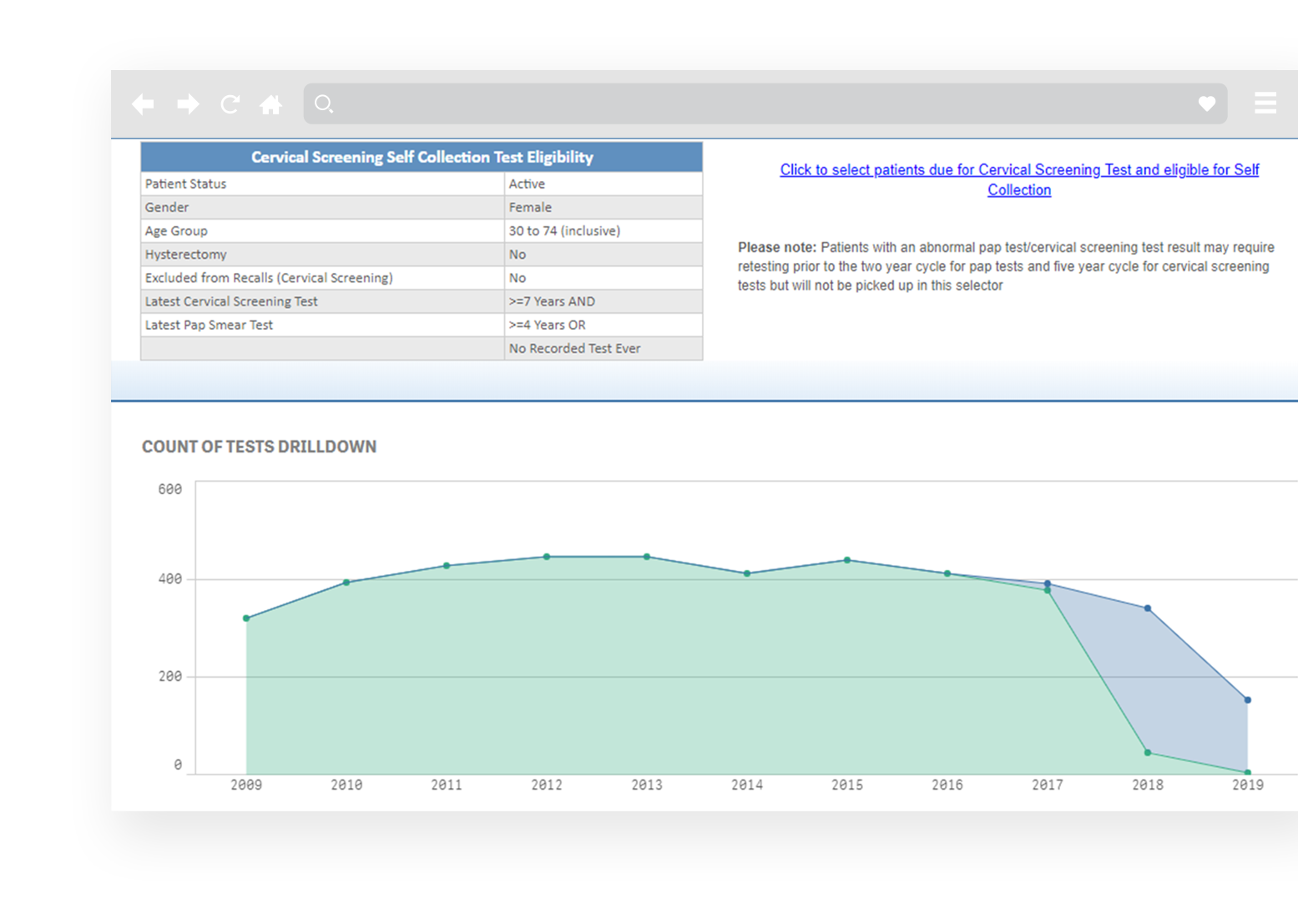Open the Self Collection patient selection link

click(1019, 179)
